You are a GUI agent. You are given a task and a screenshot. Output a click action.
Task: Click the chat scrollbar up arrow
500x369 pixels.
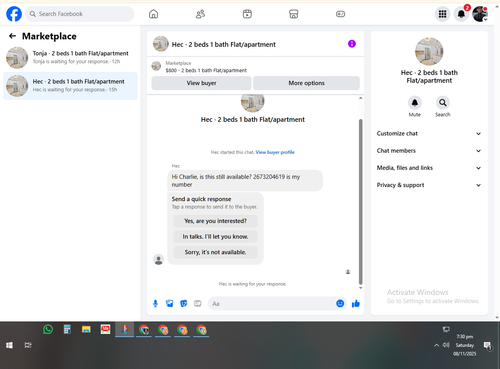click(360, 98)
